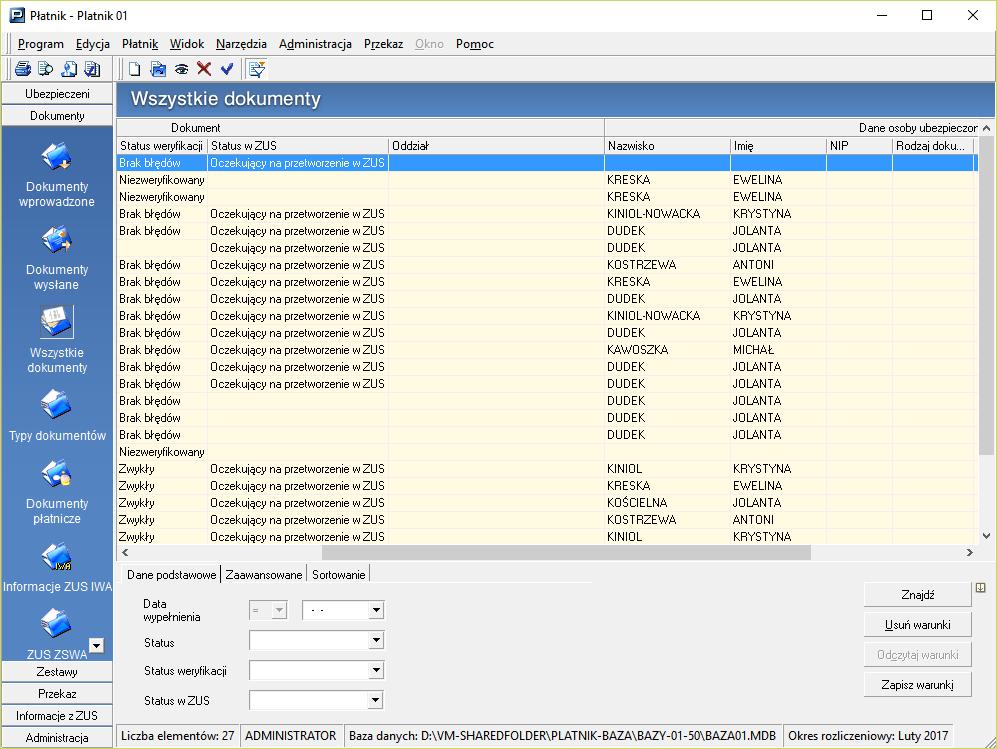Select the Wszystkie dokumenty sidebar icon
The height and width of the screenshot is (749, 997).
coord(57,322)
